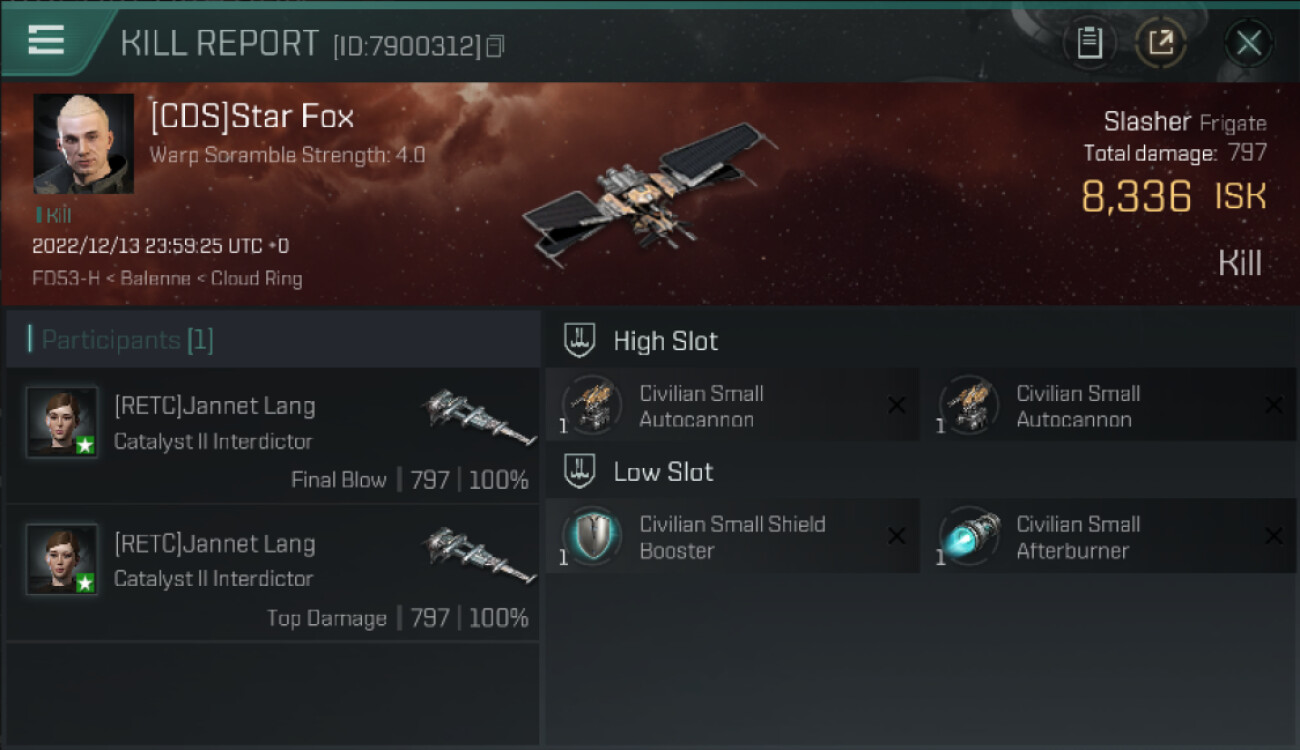Viewport: 1300px width, 750px height.
Task: Close the kill report window
Action: [x=1248, y=43]
